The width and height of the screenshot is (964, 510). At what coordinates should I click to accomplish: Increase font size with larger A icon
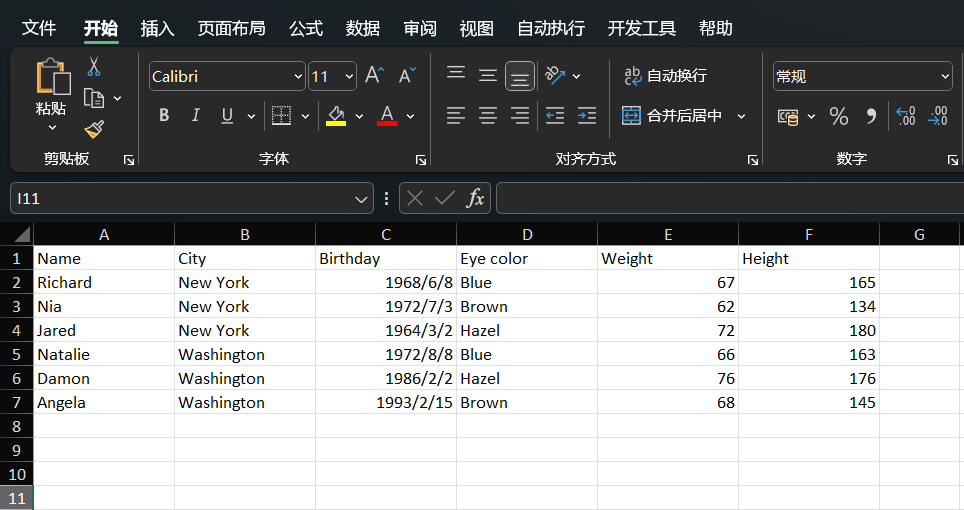(x=374, y=76)
